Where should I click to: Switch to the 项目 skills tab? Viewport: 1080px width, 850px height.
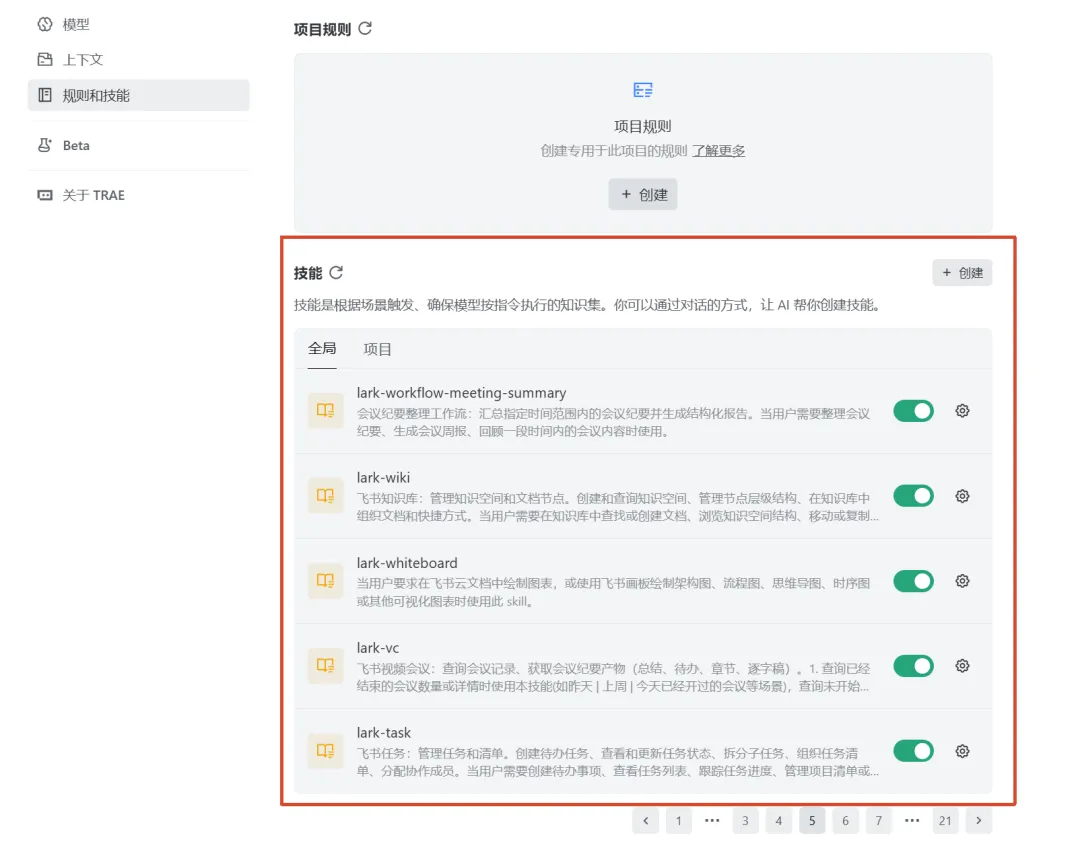377,349
